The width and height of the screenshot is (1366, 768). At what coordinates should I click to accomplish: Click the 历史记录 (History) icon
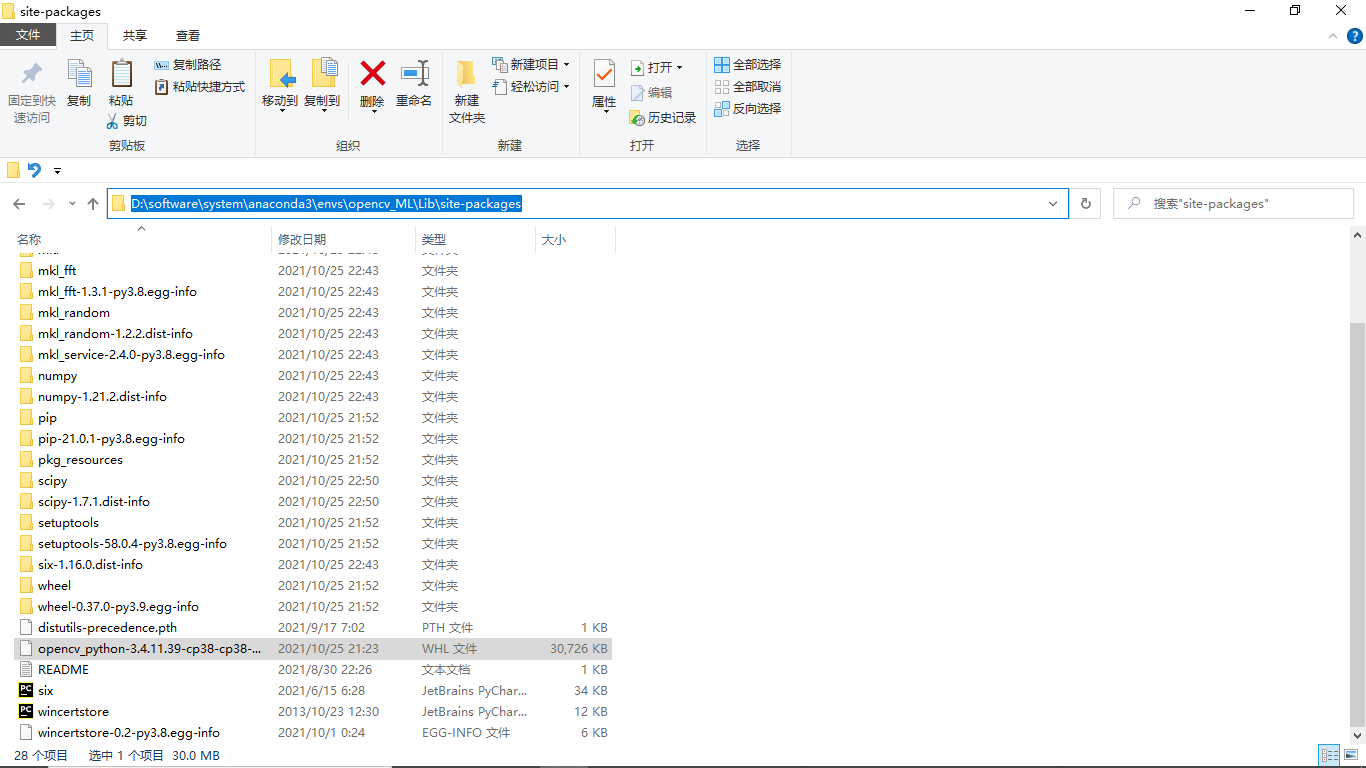(x=662, y=117)
